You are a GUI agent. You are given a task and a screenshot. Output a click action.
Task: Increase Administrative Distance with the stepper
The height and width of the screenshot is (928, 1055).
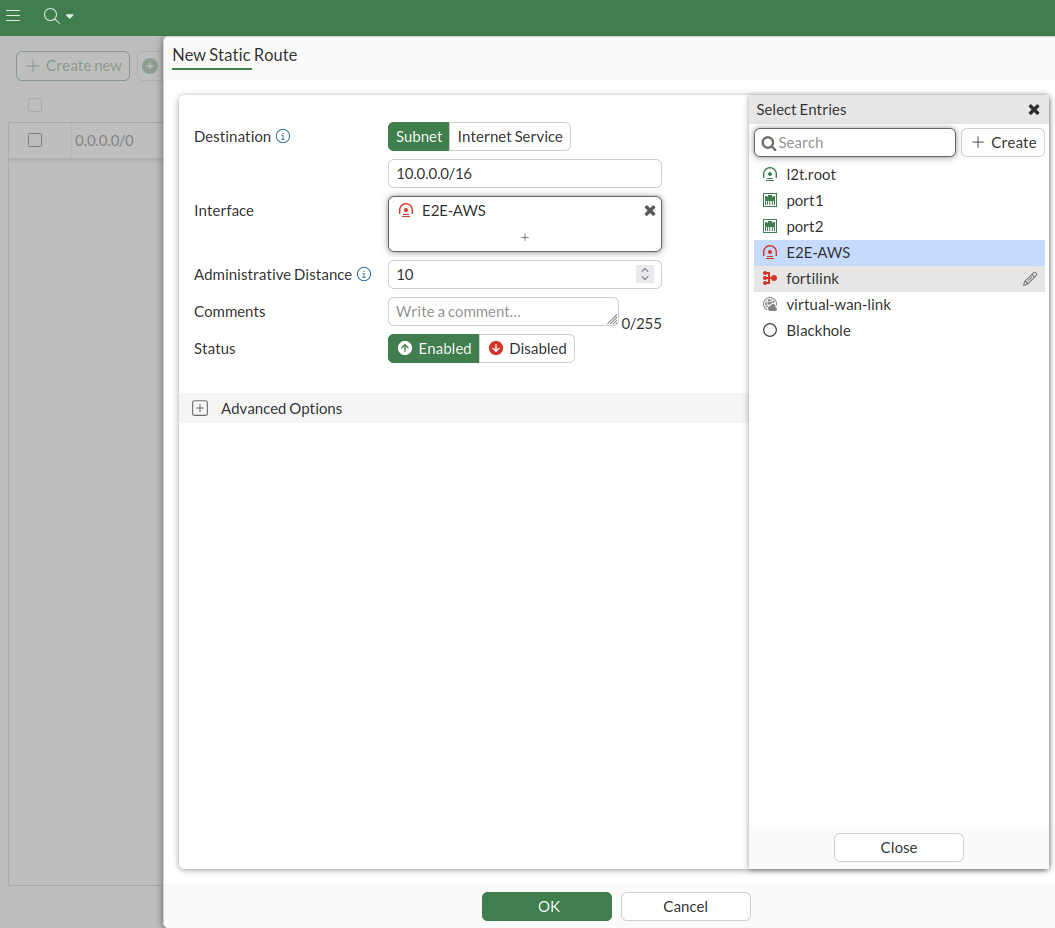(x=646, y=269)
